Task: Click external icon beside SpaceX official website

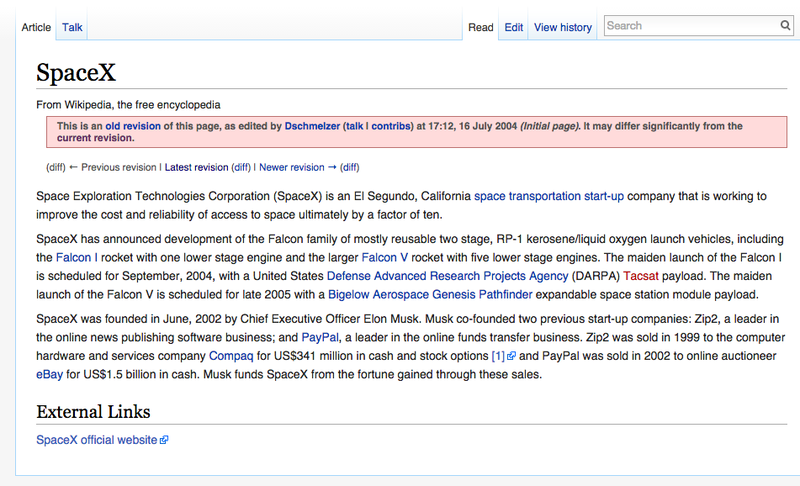Action: pyautogui.click(x=164, y=440)
